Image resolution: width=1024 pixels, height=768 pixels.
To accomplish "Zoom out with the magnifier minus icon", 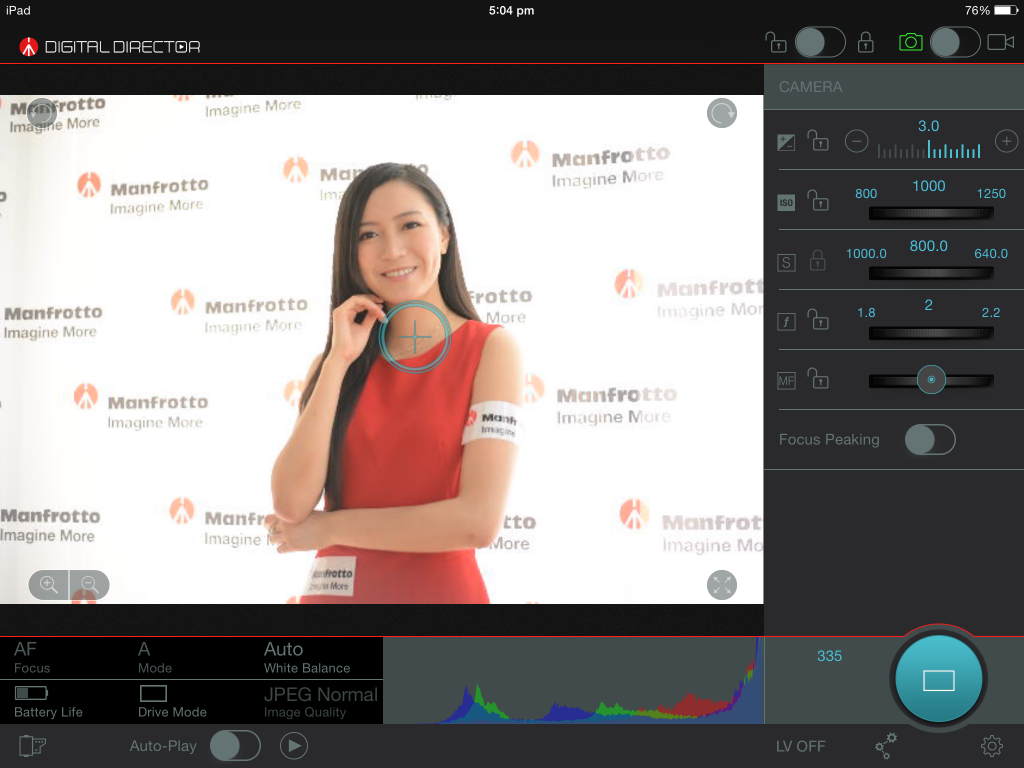I will coord(89,584).
